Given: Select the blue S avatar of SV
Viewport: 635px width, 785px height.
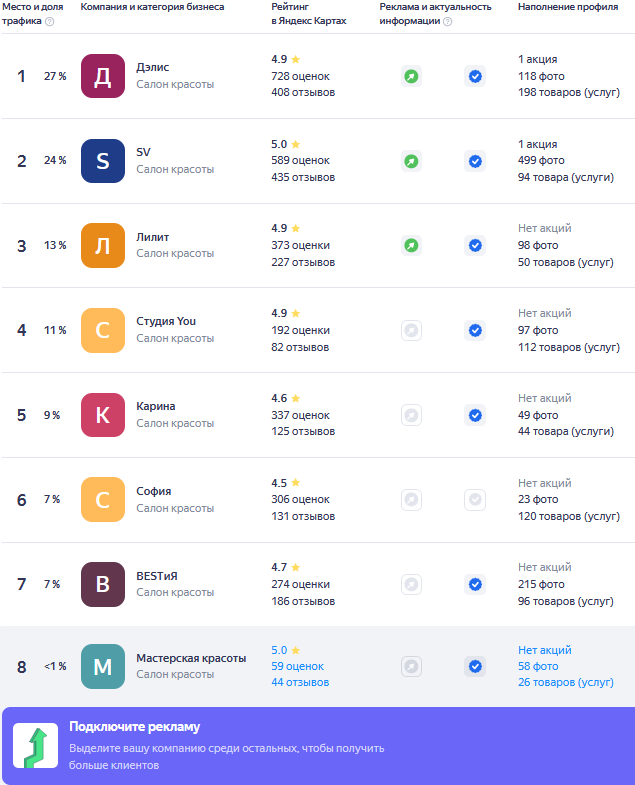Looking at the screenshot, I should (x=103, y=161).
